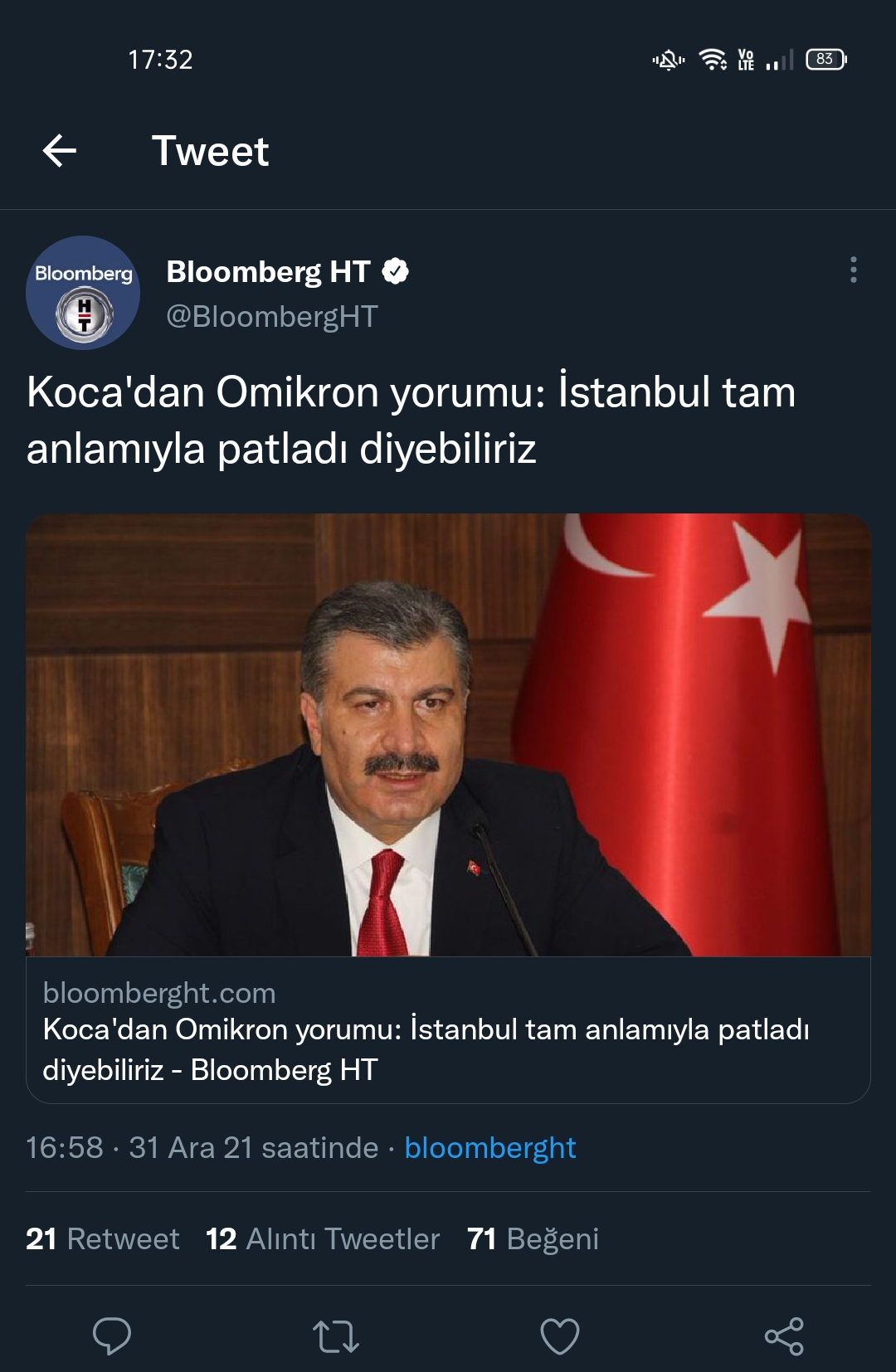896x1372 pixels.
Task: Tap the tweet text about Omikron
Action: tap(411, 420)
